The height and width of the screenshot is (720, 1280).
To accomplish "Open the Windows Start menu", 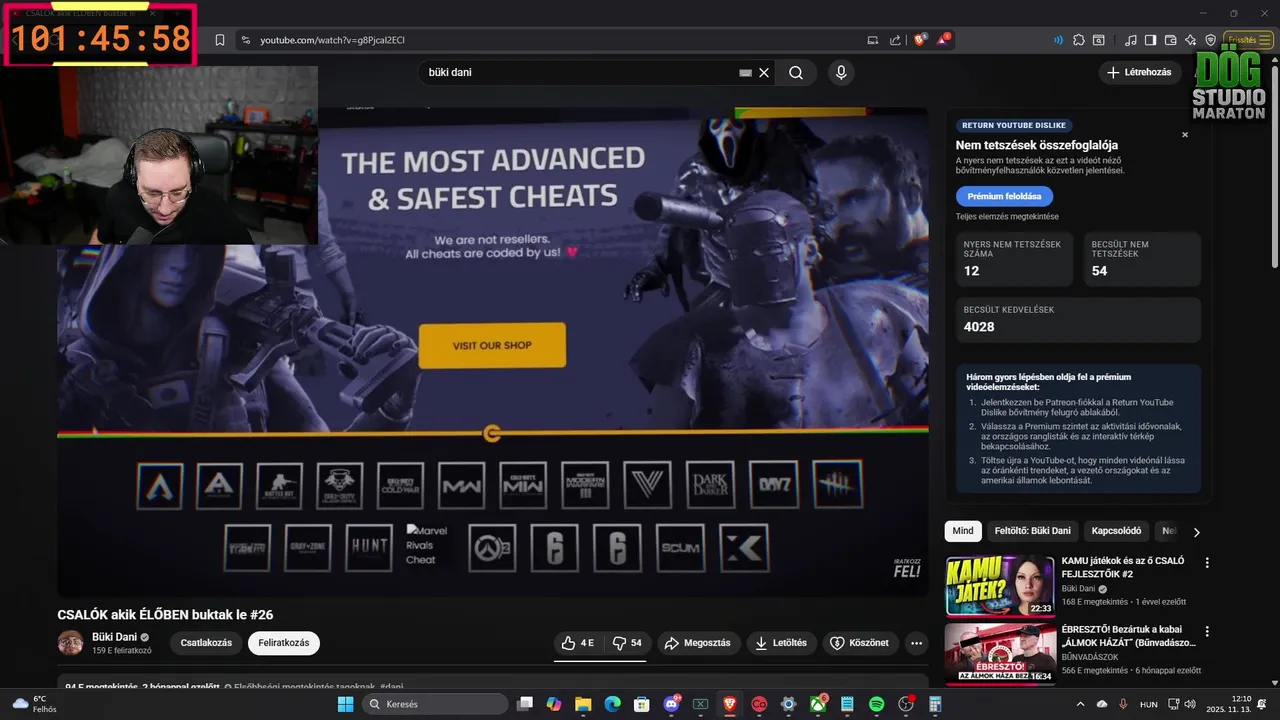I will (x=345, y=704).
